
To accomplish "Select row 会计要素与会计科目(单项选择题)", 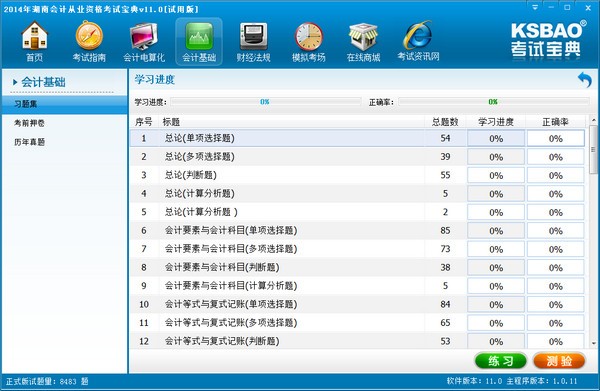I will (x=357, y=230).
